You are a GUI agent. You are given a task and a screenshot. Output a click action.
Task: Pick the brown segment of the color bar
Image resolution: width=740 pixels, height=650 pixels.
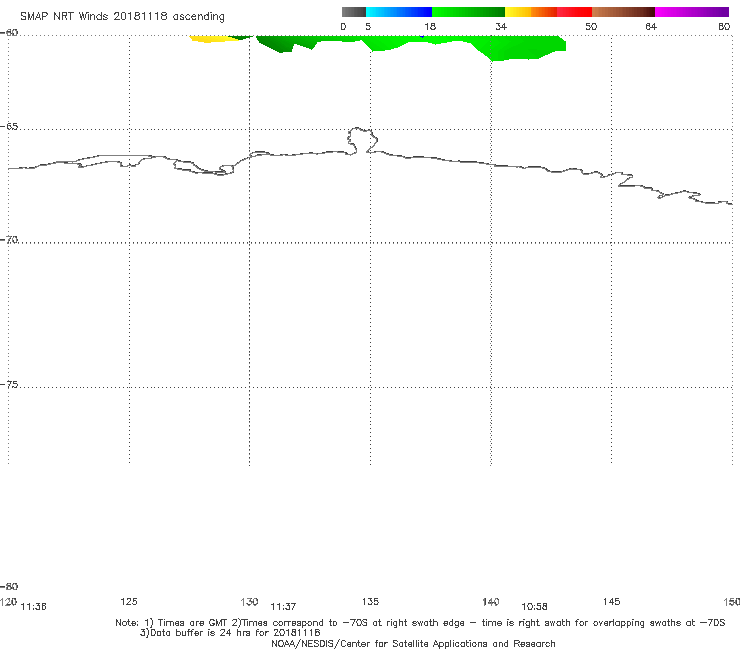623,12
